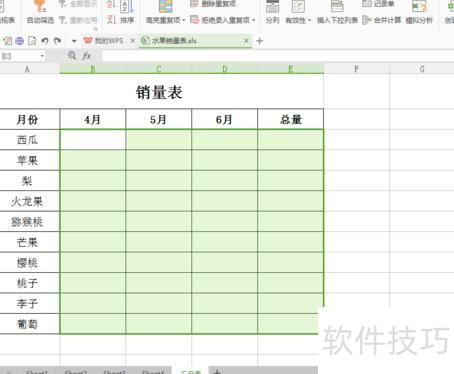Expand the 拒绝录入重复项 dropdown arrow
The height and width of the screenshot is (374, 454).
(254, 20)
